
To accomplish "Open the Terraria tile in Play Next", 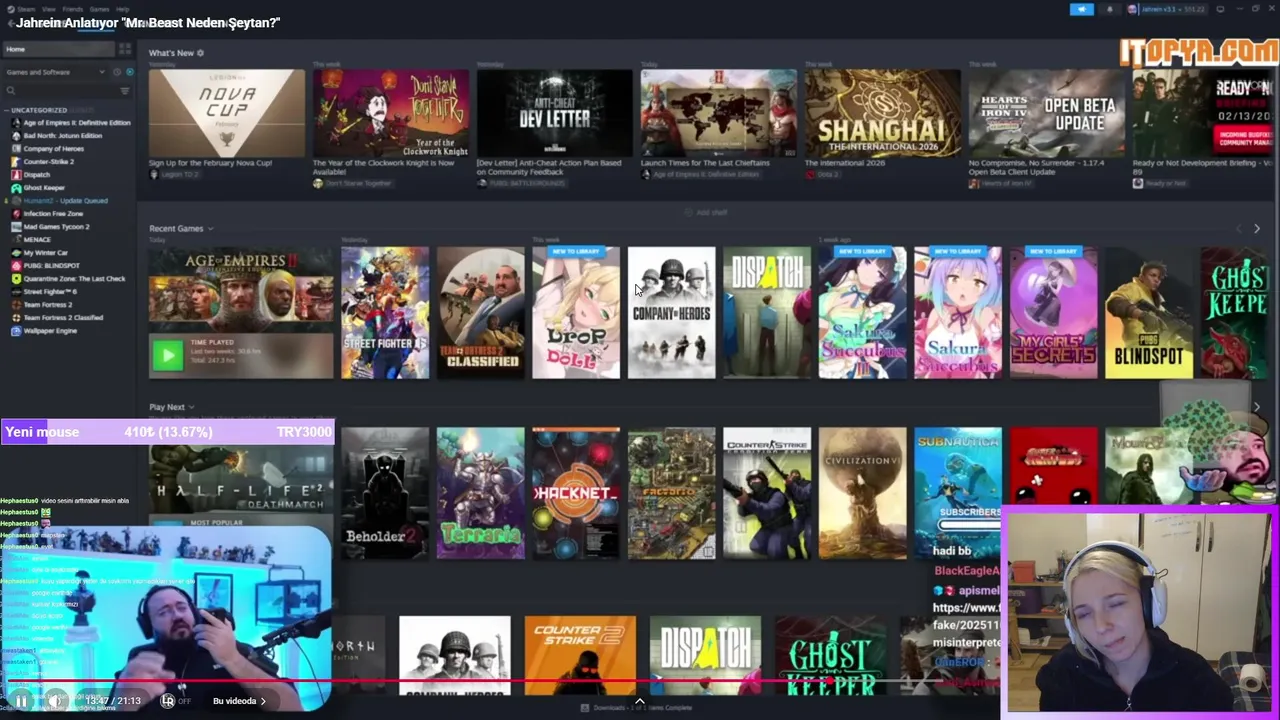I will pyautogui.click(x=480, y=493).
